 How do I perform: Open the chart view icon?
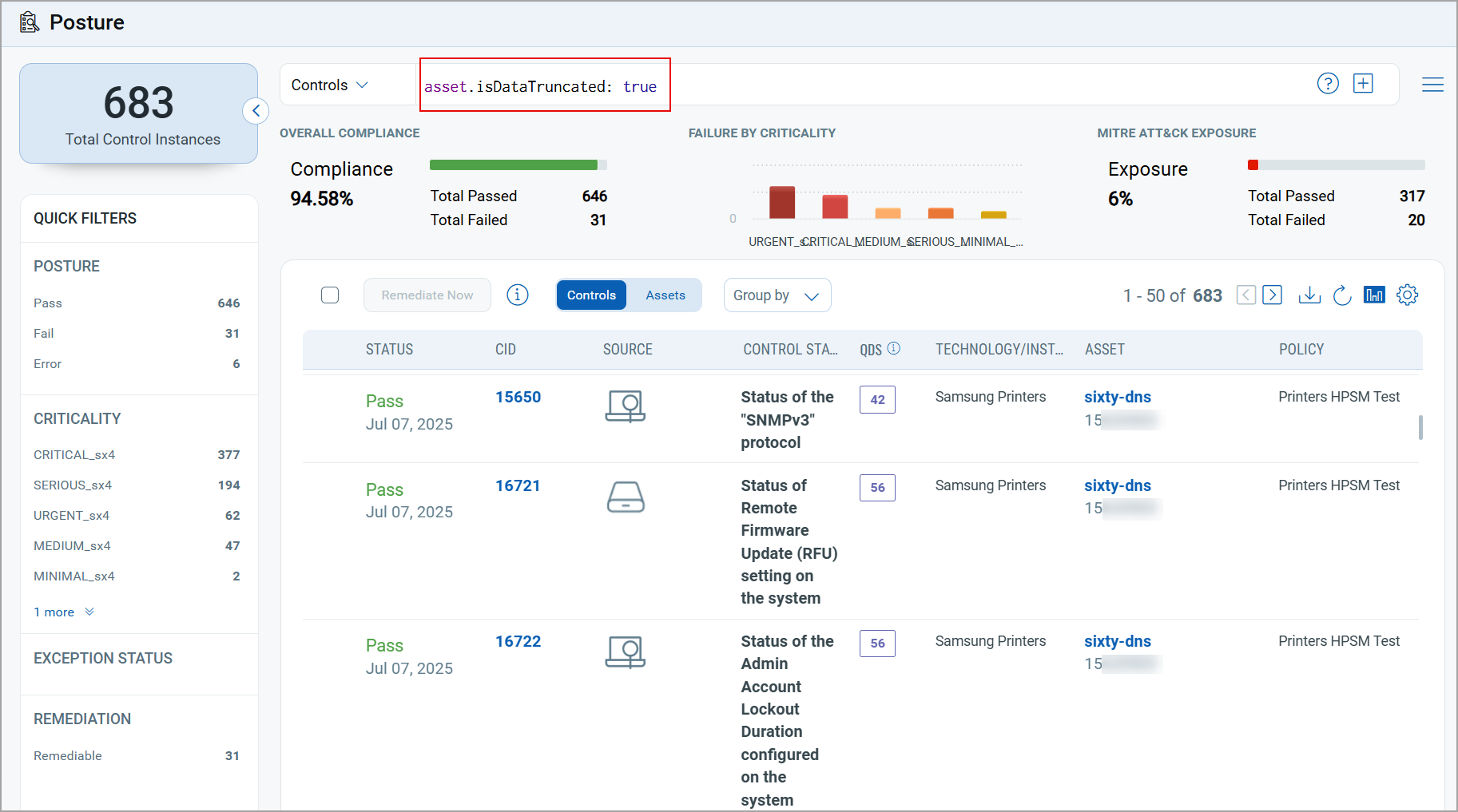1374,295
